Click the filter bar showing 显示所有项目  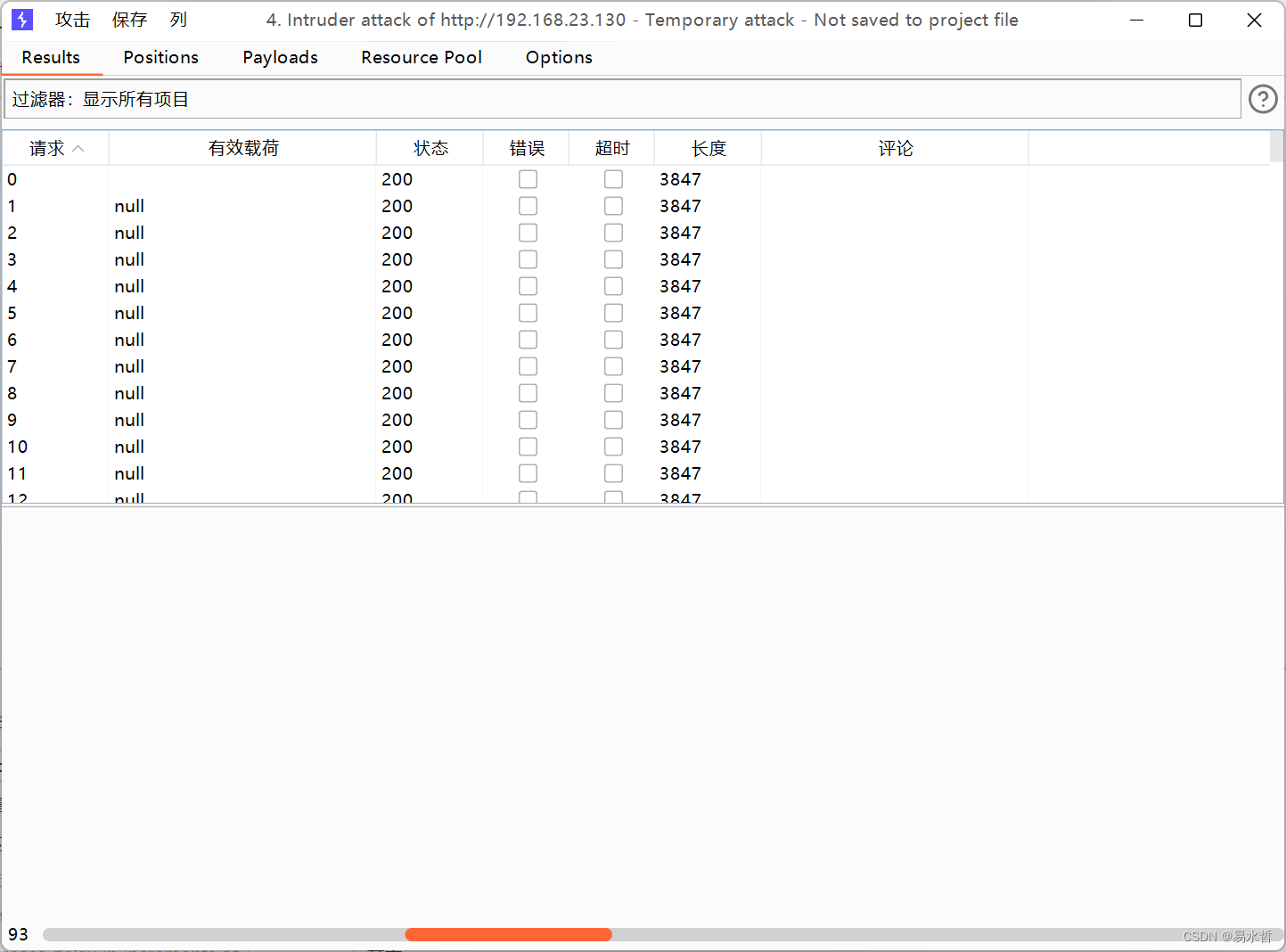[622, 99]
